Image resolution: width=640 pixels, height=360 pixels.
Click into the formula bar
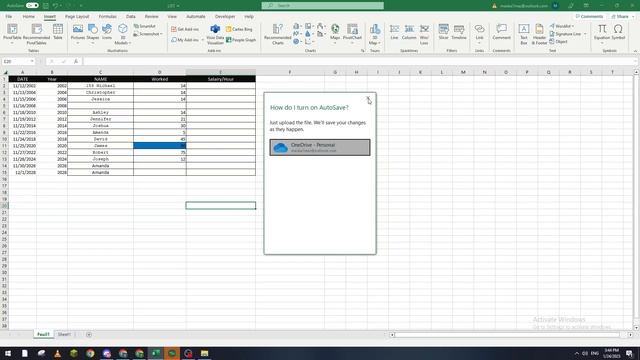point(359,61)
